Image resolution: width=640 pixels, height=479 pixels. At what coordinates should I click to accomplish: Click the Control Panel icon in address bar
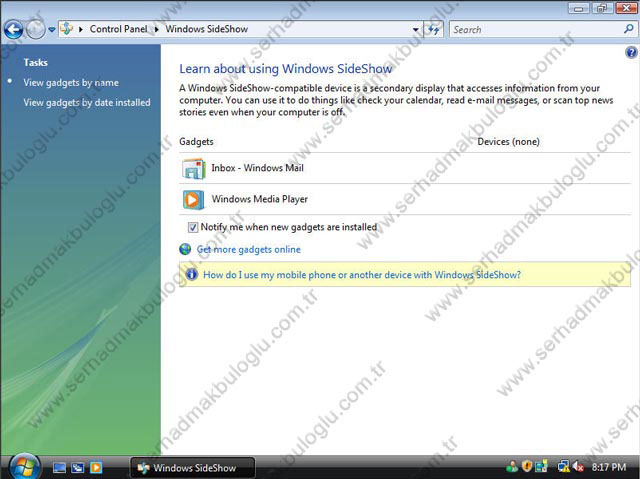(x=67, y=29)
